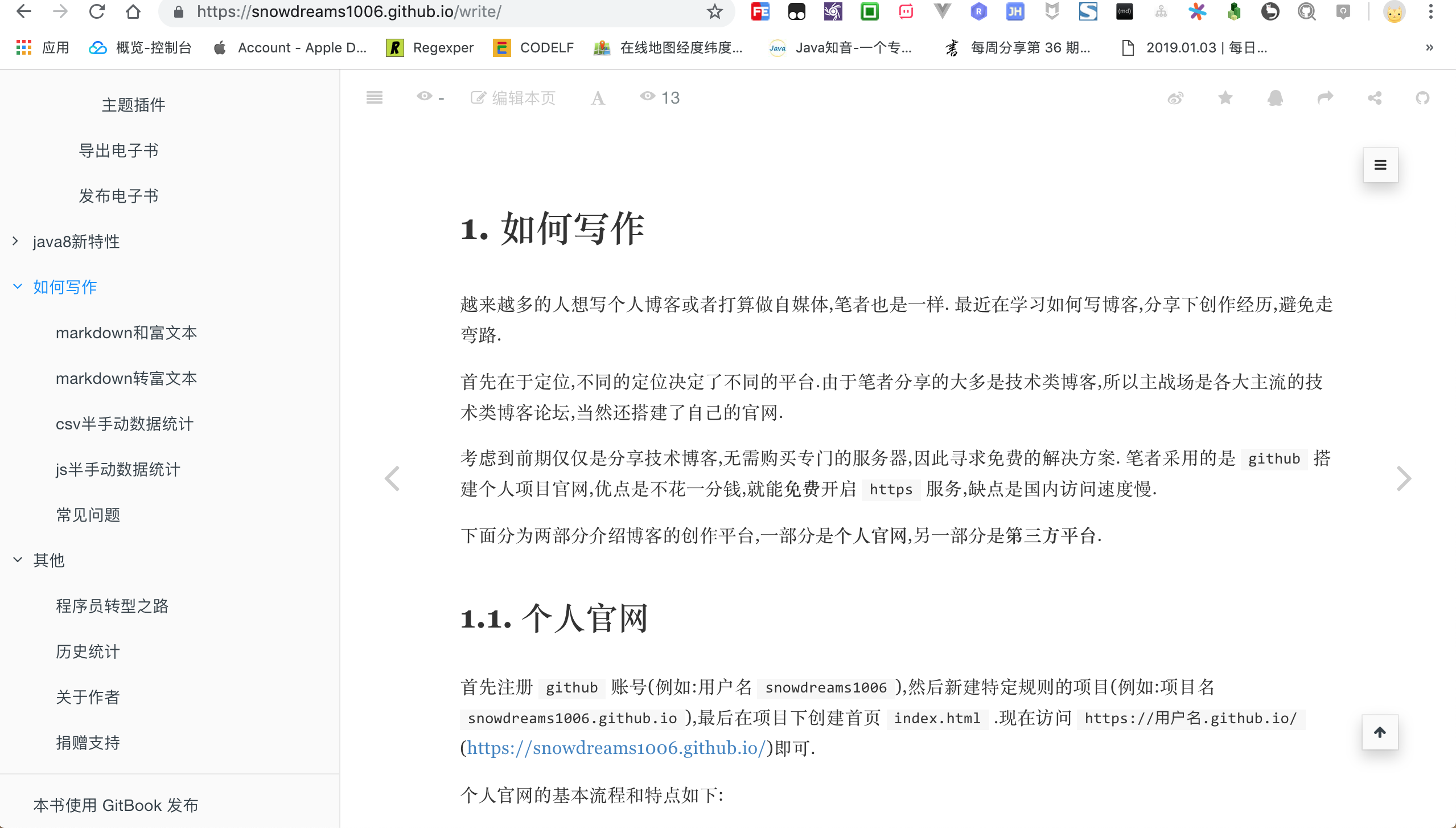Screen dimensions: 1456x828
Task: Bookmark this page with the star
Action: [715, 11]
